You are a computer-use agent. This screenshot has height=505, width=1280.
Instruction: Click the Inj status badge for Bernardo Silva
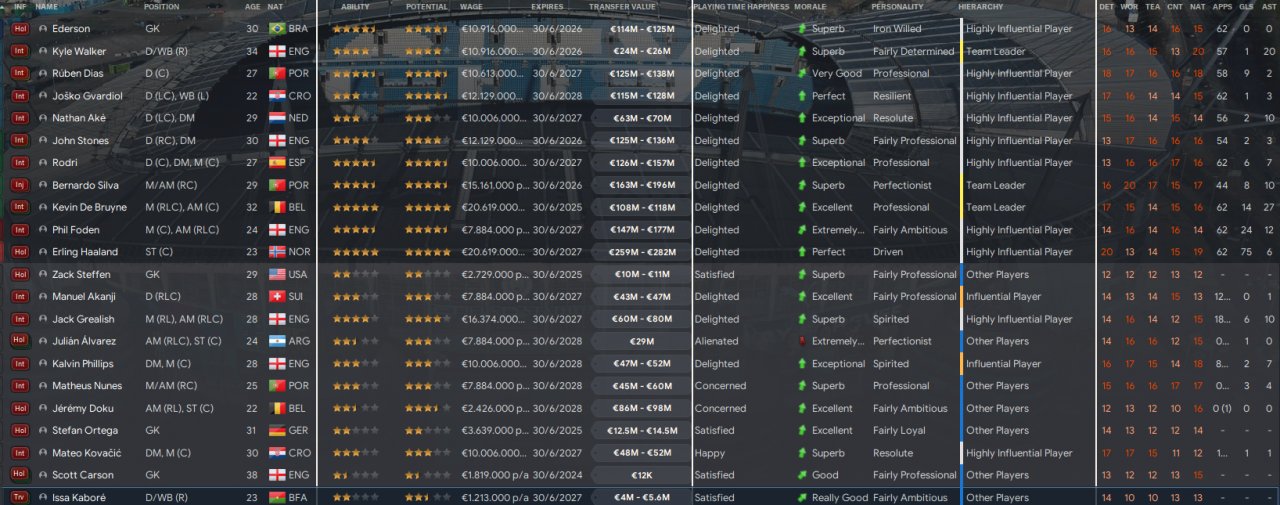coord(20,185)
